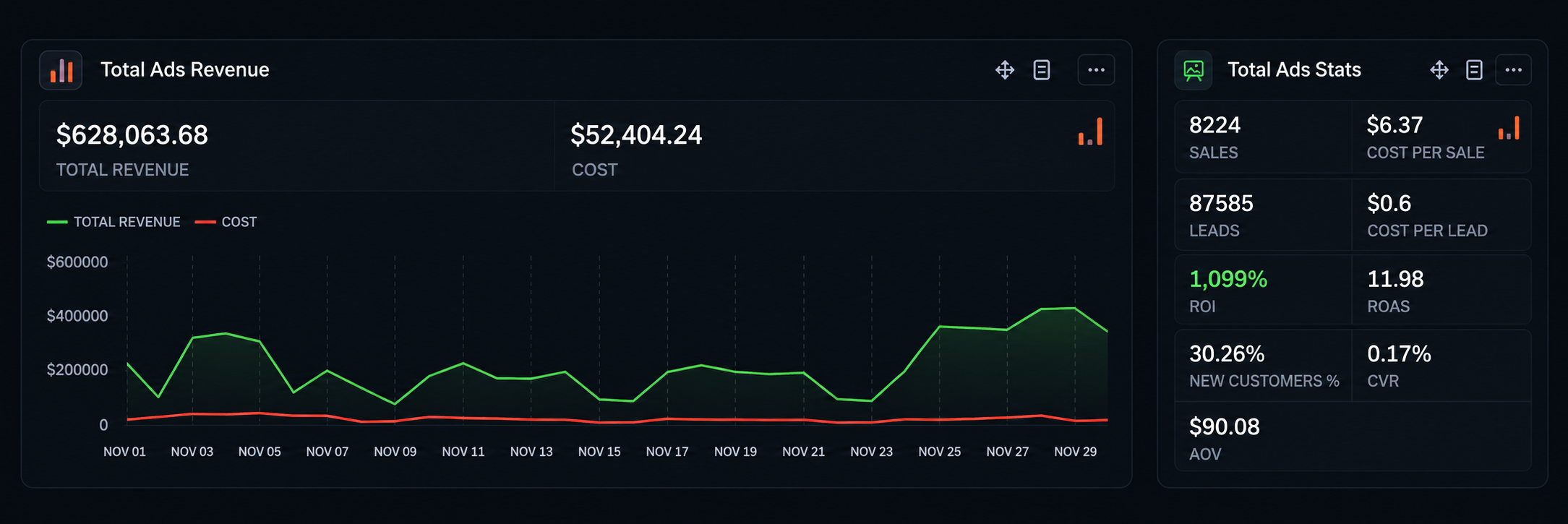The height and width of the screenshot is (524, 1568).
Task: Open the three-dot menu on Total Ads Revenue
Action: [1096, 70]
